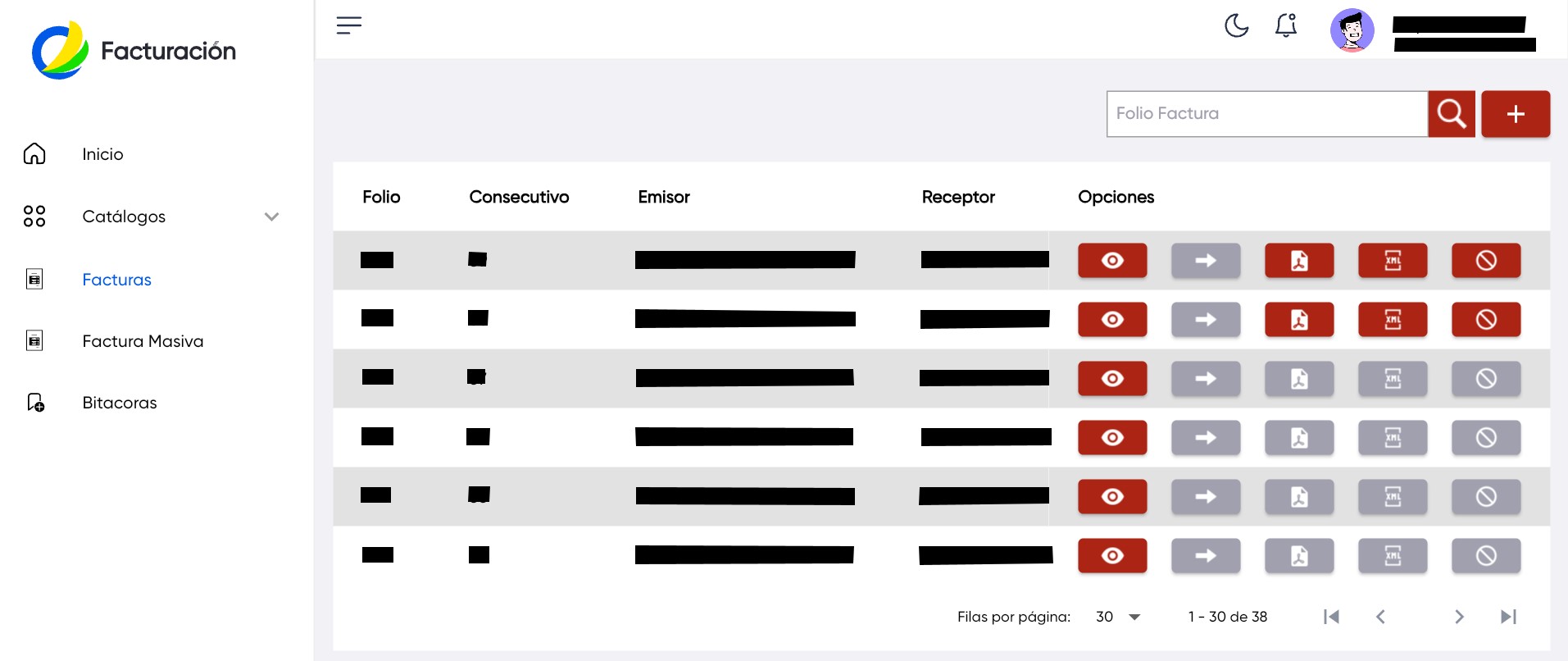The image size is (1568, 661).
Task: Click the red search magnifier button
Action: coord(1451,114)
